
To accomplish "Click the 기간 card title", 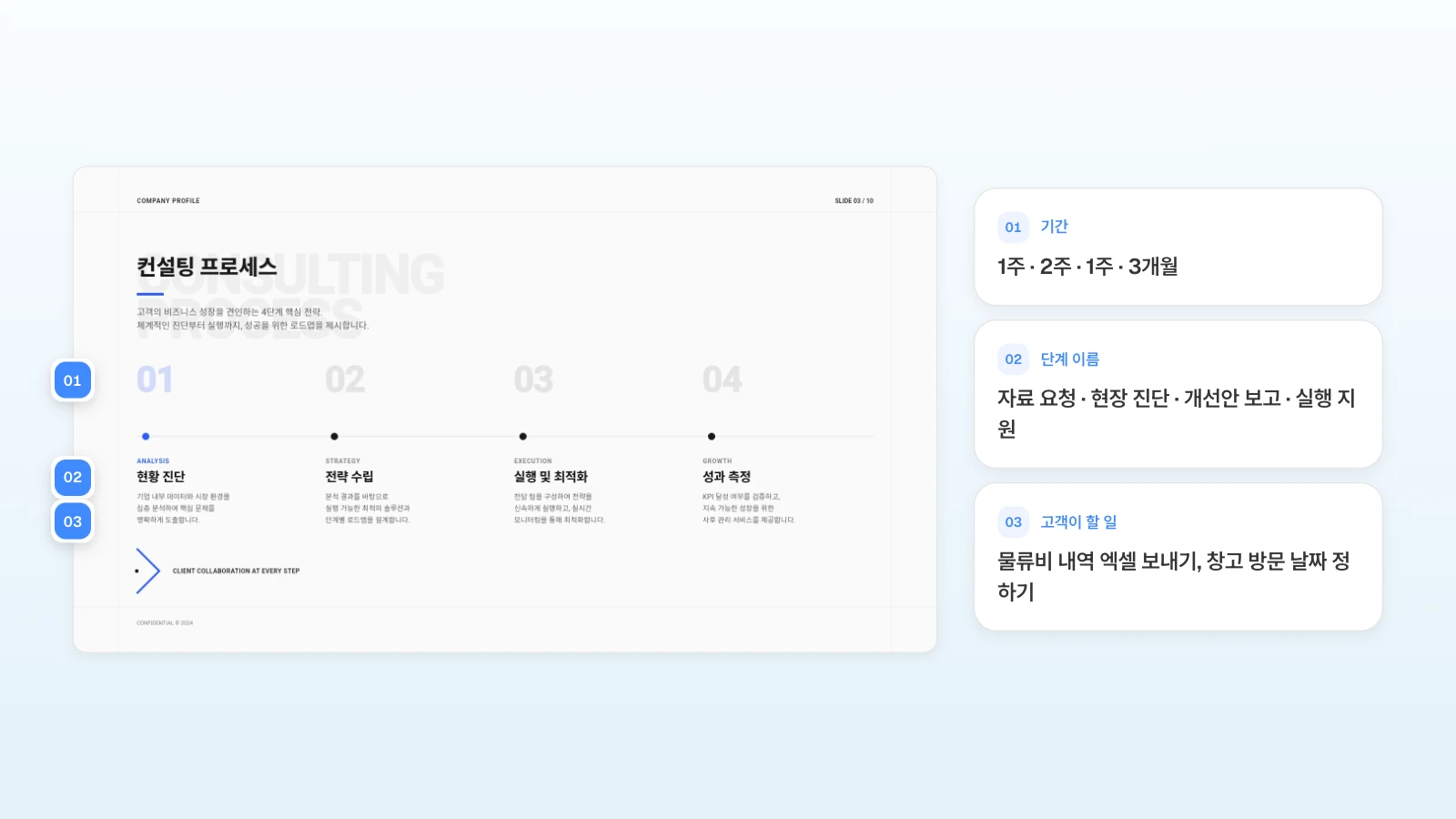I will [1054, 227].
